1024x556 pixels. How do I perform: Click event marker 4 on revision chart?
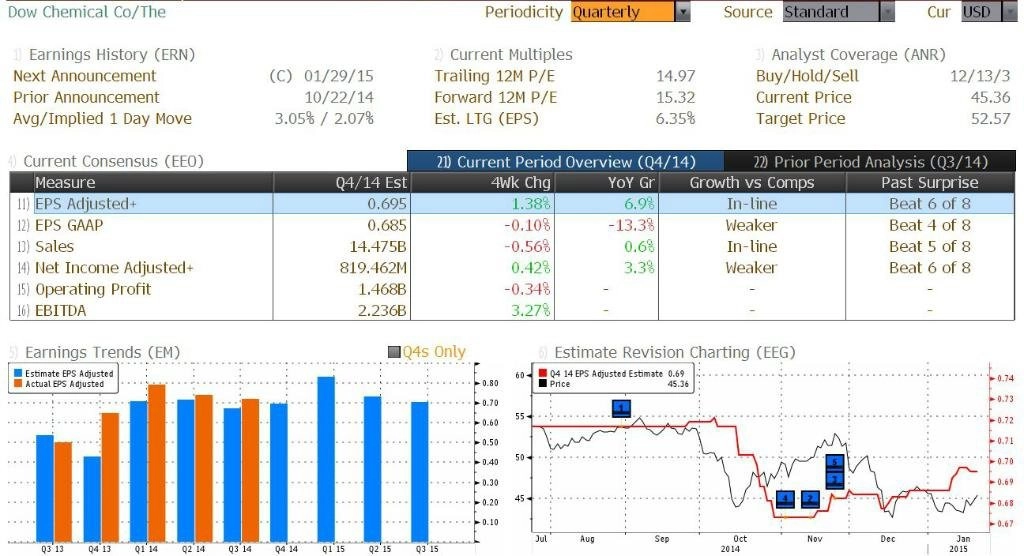coord(785,499)
